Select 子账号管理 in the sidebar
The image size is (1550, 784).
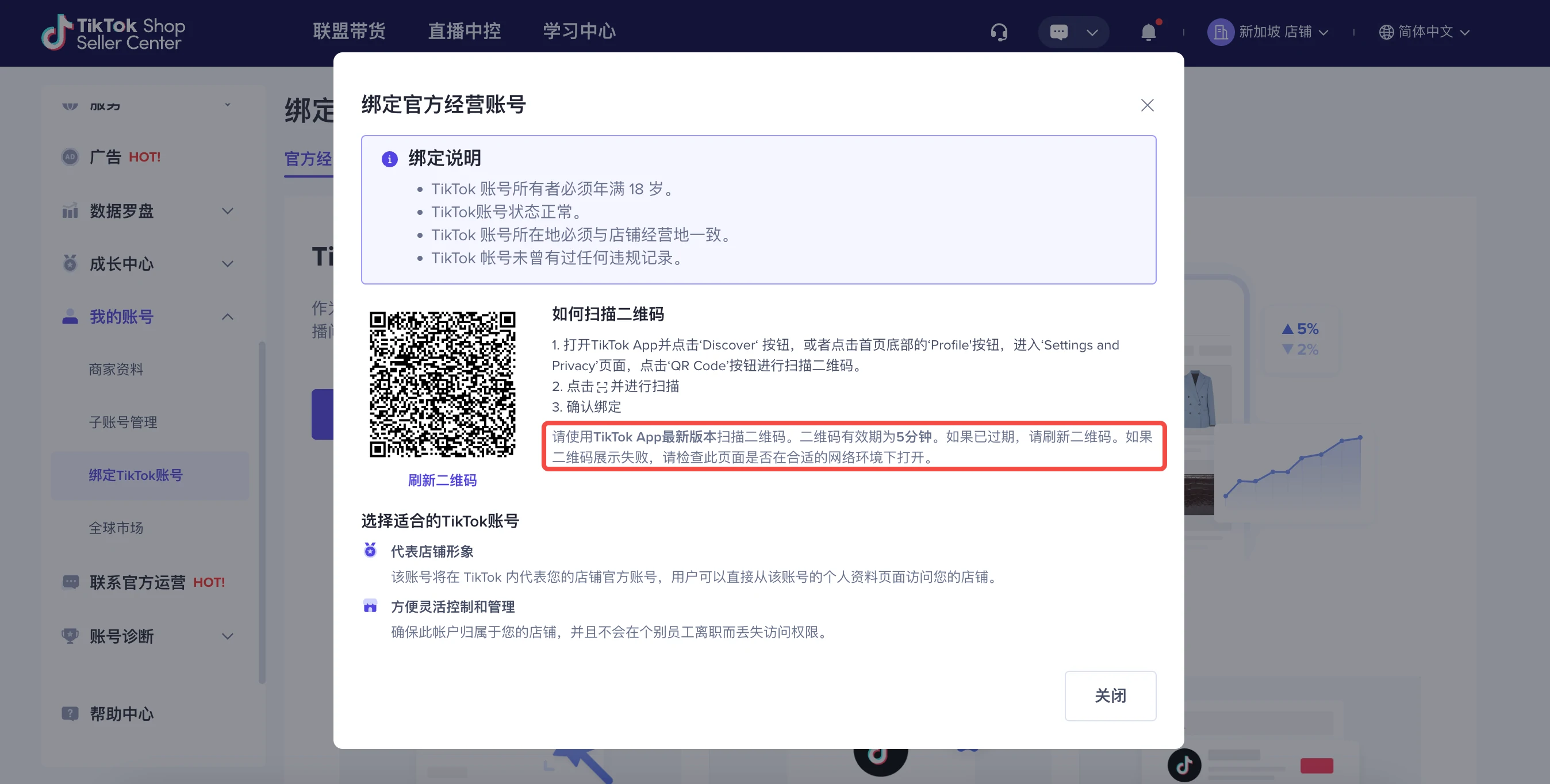coord(123,422)
